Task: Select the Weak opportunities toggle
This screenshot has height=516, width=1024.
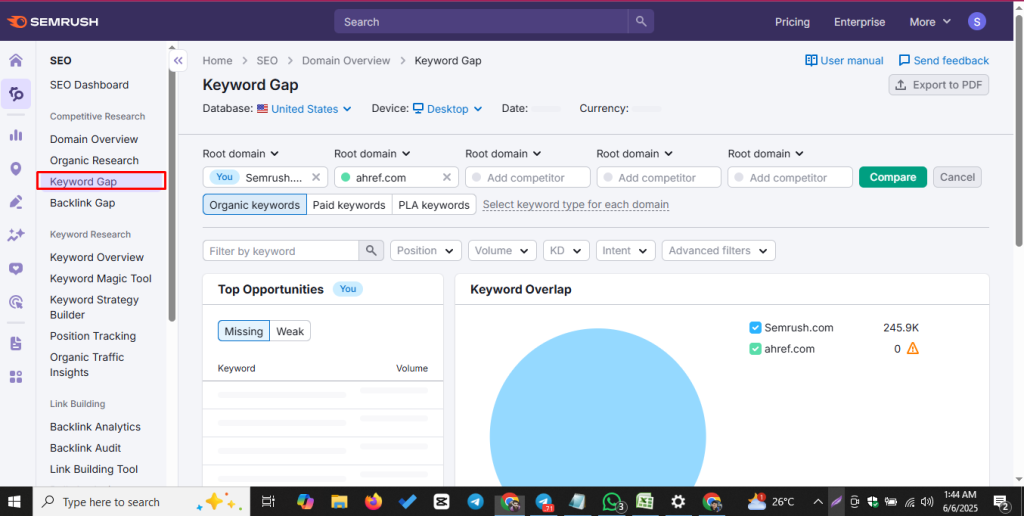Action: [290, 331]
